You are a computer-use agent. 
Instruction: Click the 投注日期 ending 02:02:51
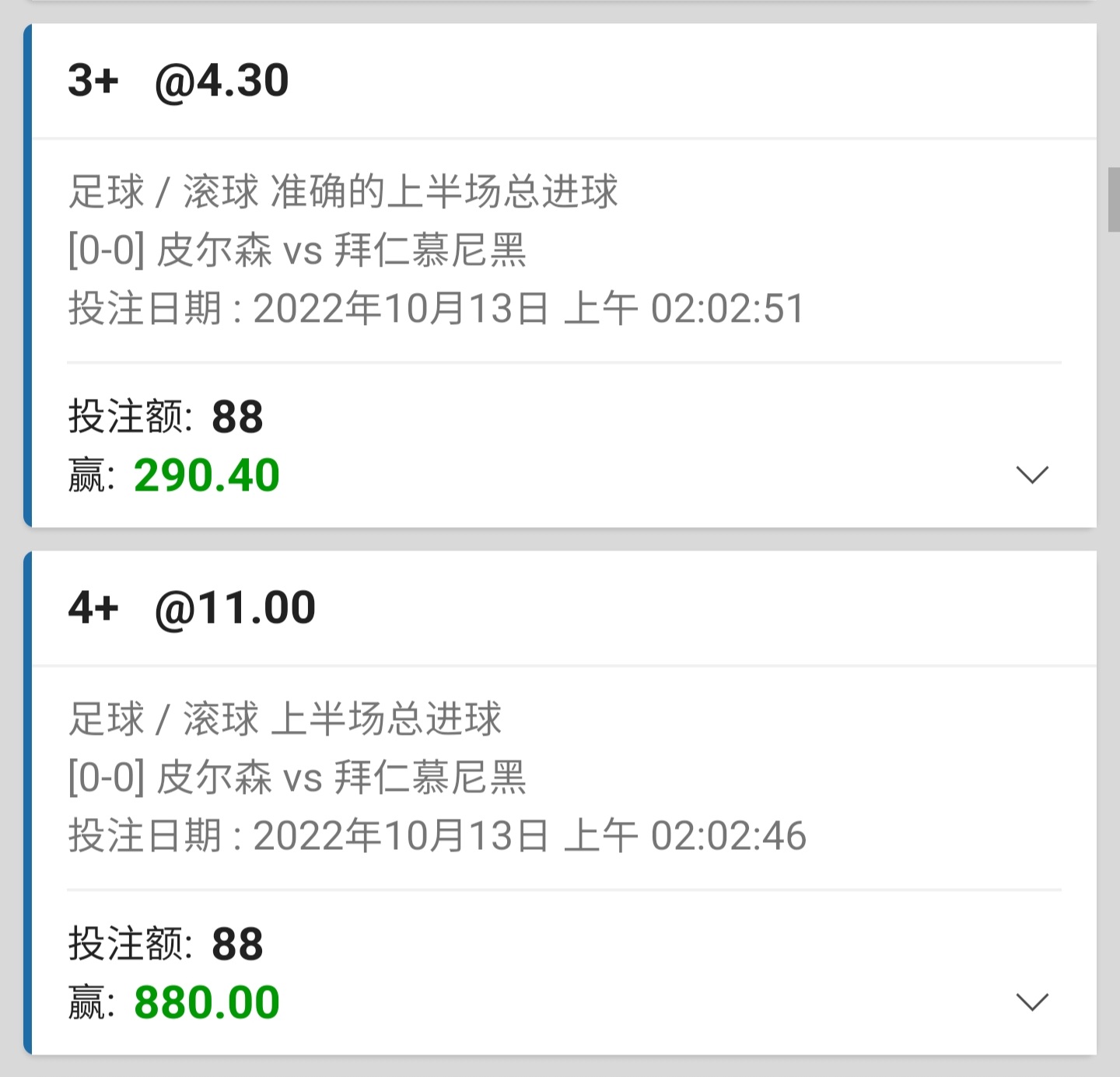(x=436, y=309)
